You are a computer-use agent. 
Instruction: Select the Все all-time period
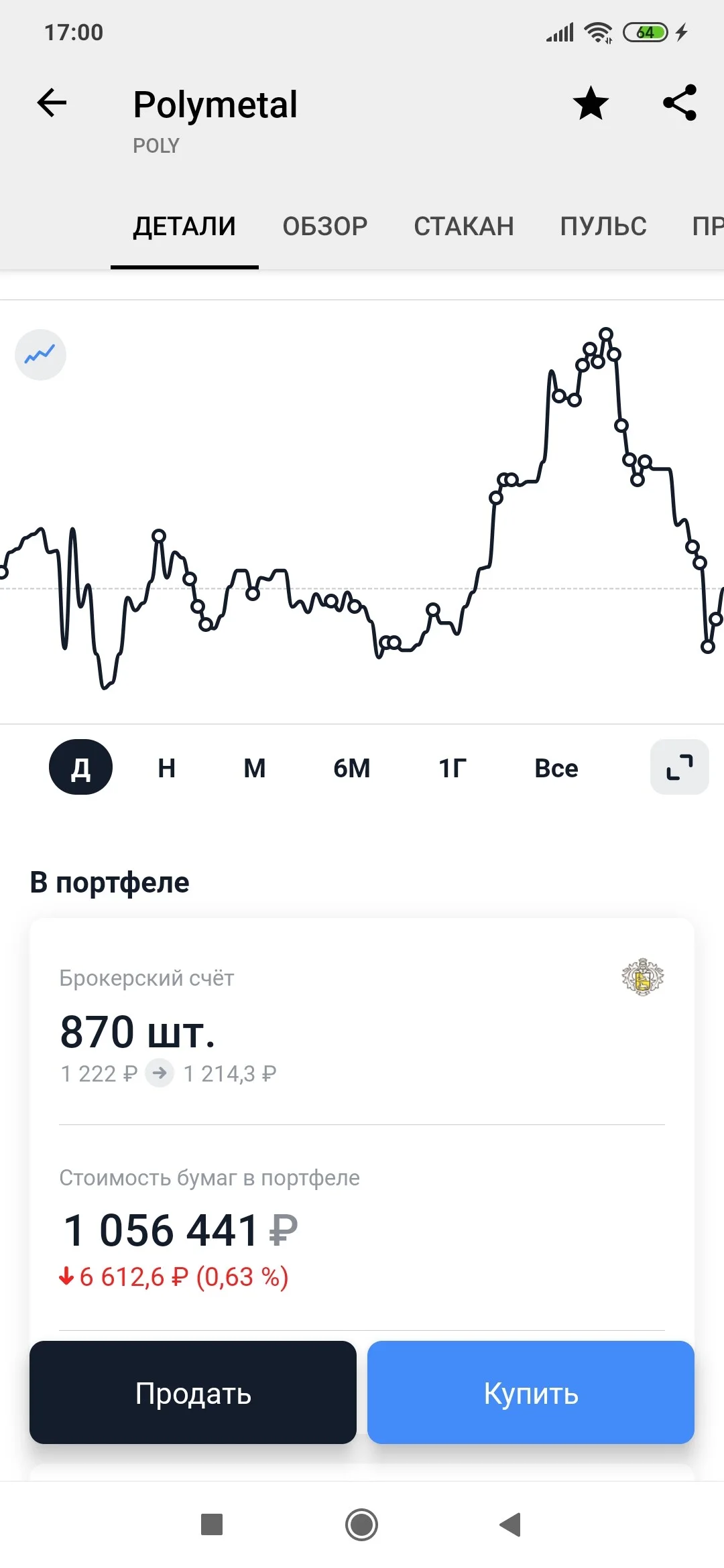[x=556, y=768]
